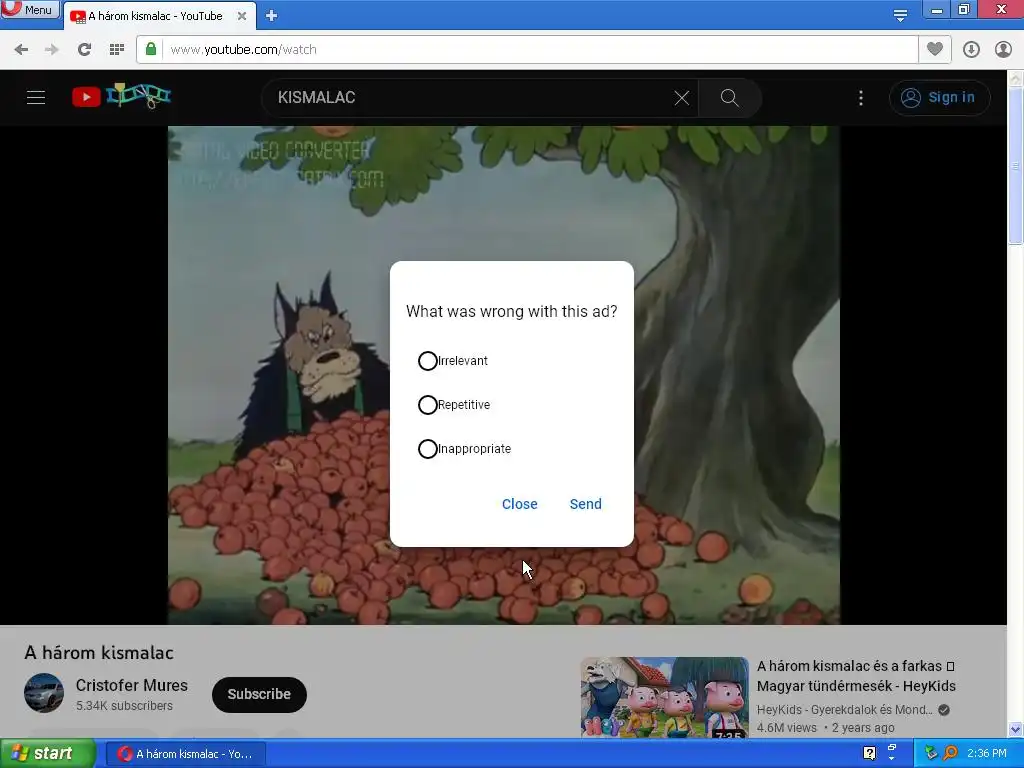Open YouTube hamburger guide menu
The image size is (1024, 768).
click(36, 97)
